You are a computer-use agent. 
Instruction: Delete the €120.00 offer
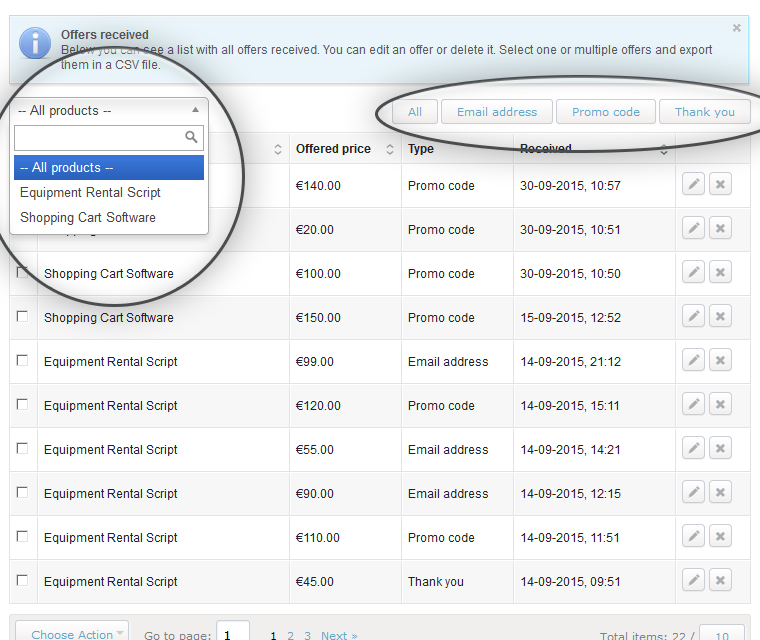(x=720, y=404)
